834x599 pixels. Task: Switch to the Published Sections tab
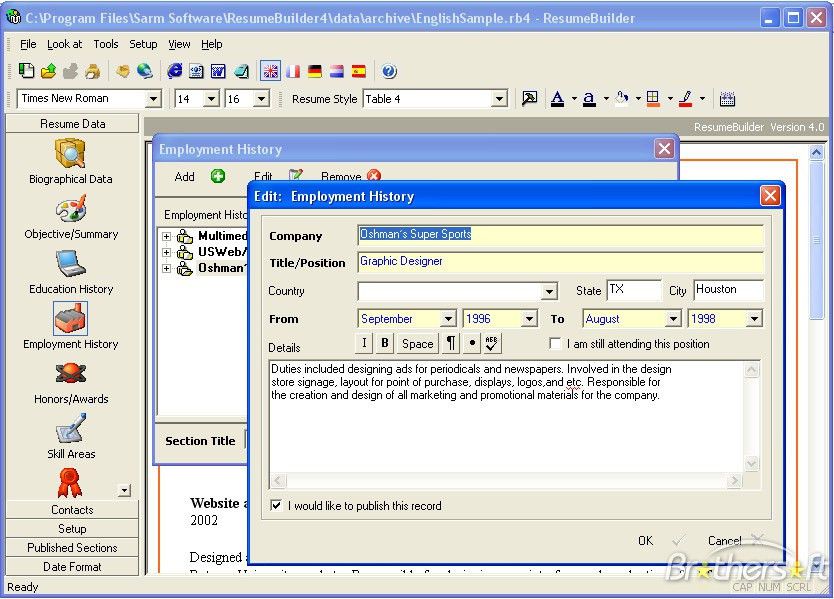(x=72, y=547)
